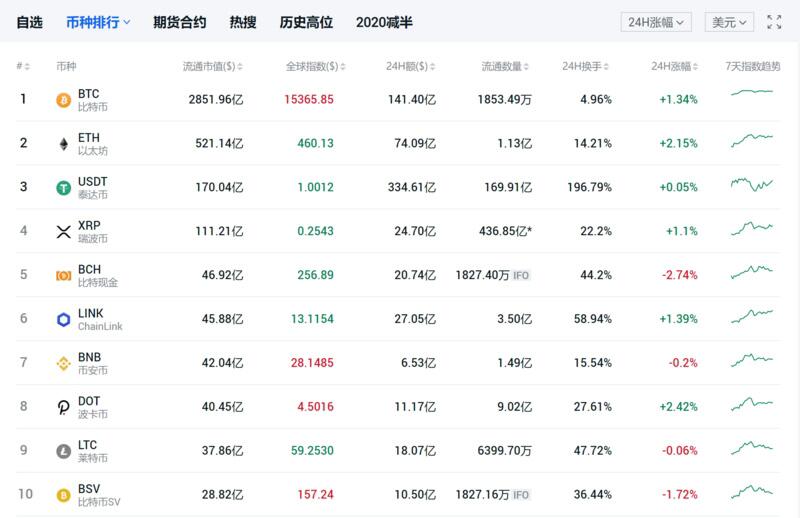The height and width of the screenshot is (518, 800).
Task: Click LINK 24H volume 27.05亿
Action: (415, 319)
